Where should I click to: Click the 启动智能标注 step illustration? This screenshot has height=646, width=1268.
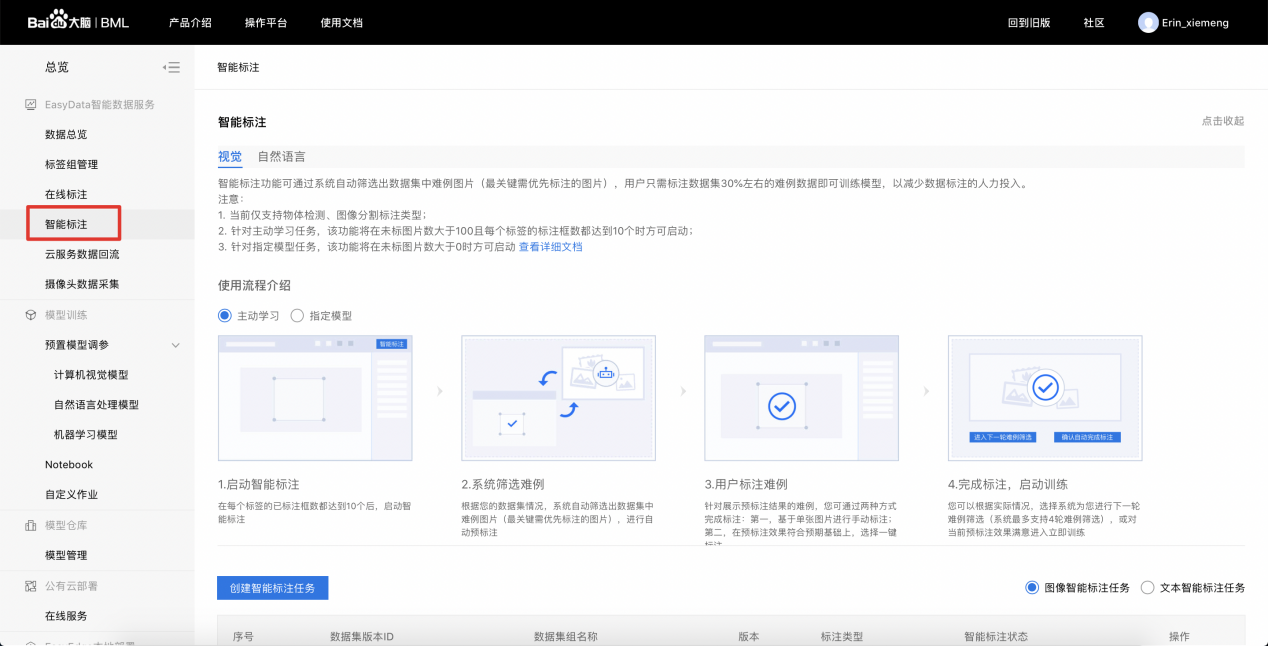(315, 398)
